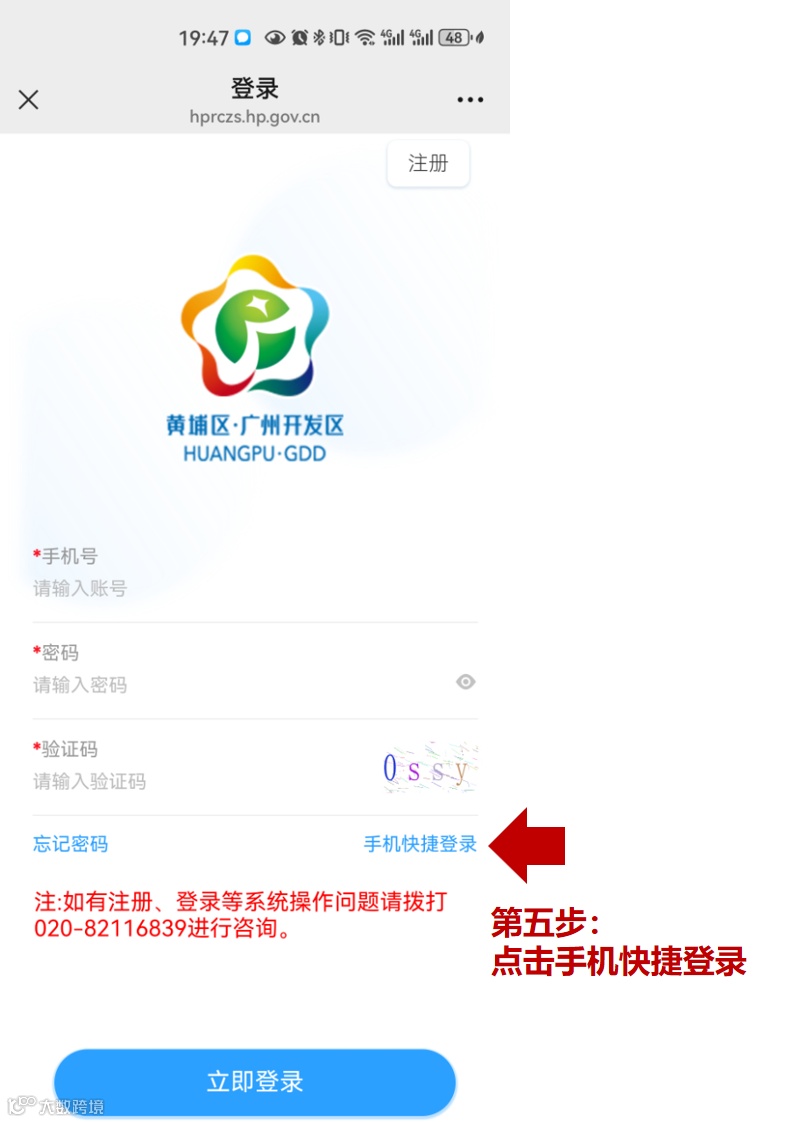
Task: Tap the Wi-Fi icon in status bar
Action: coord(365,37)
